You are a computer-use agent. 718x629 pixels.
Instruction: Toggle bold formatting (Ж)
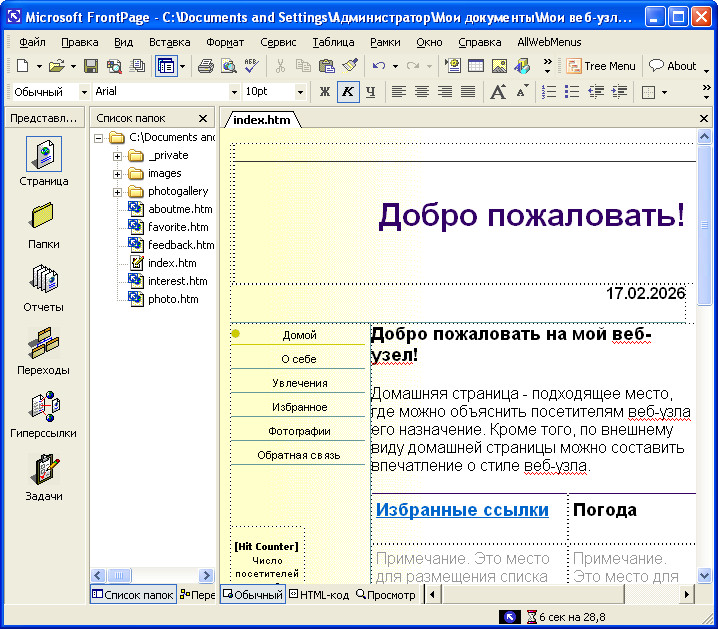(x=324, y=92)
